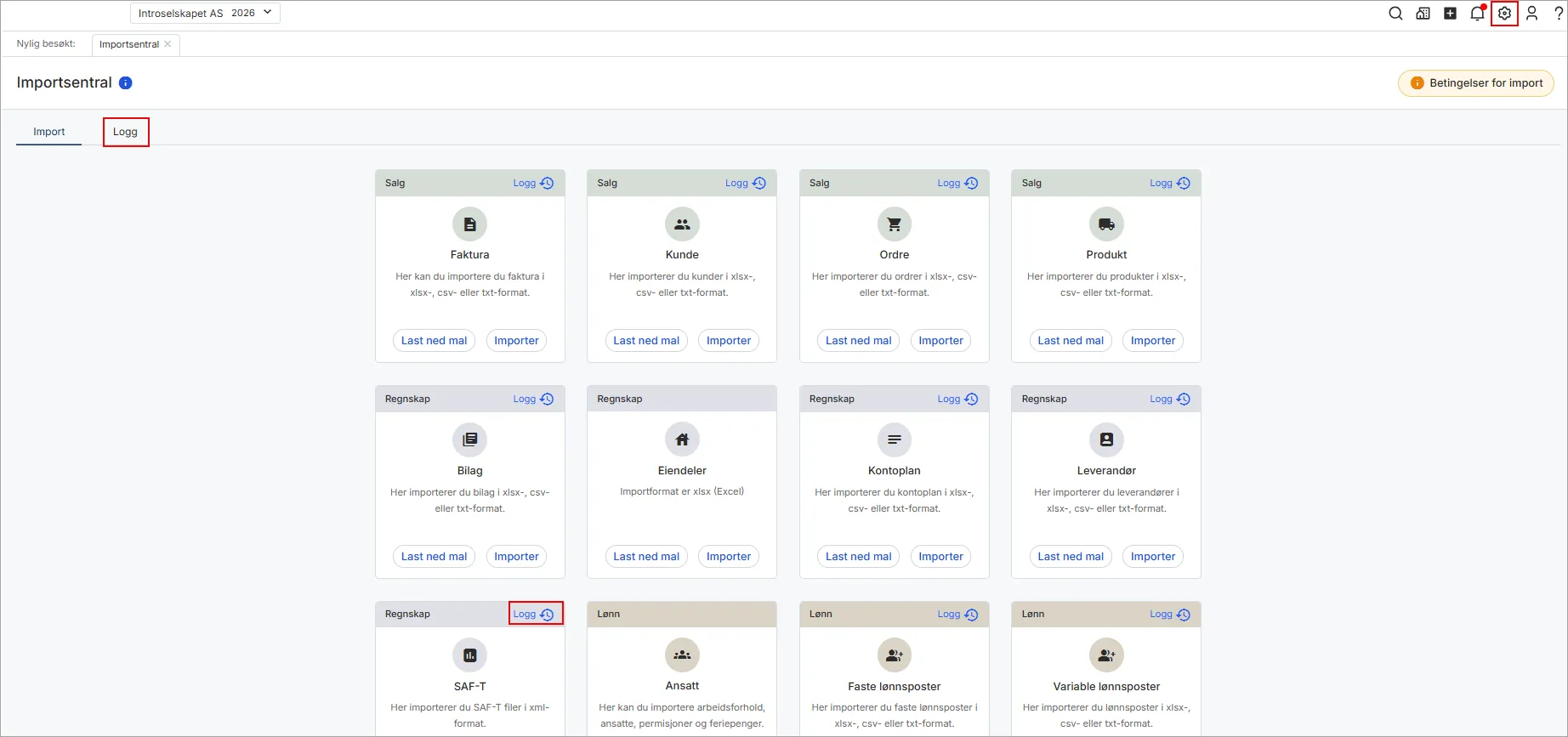
Task: Open the Logg link on the Faktura card
Action: [533, 183]
